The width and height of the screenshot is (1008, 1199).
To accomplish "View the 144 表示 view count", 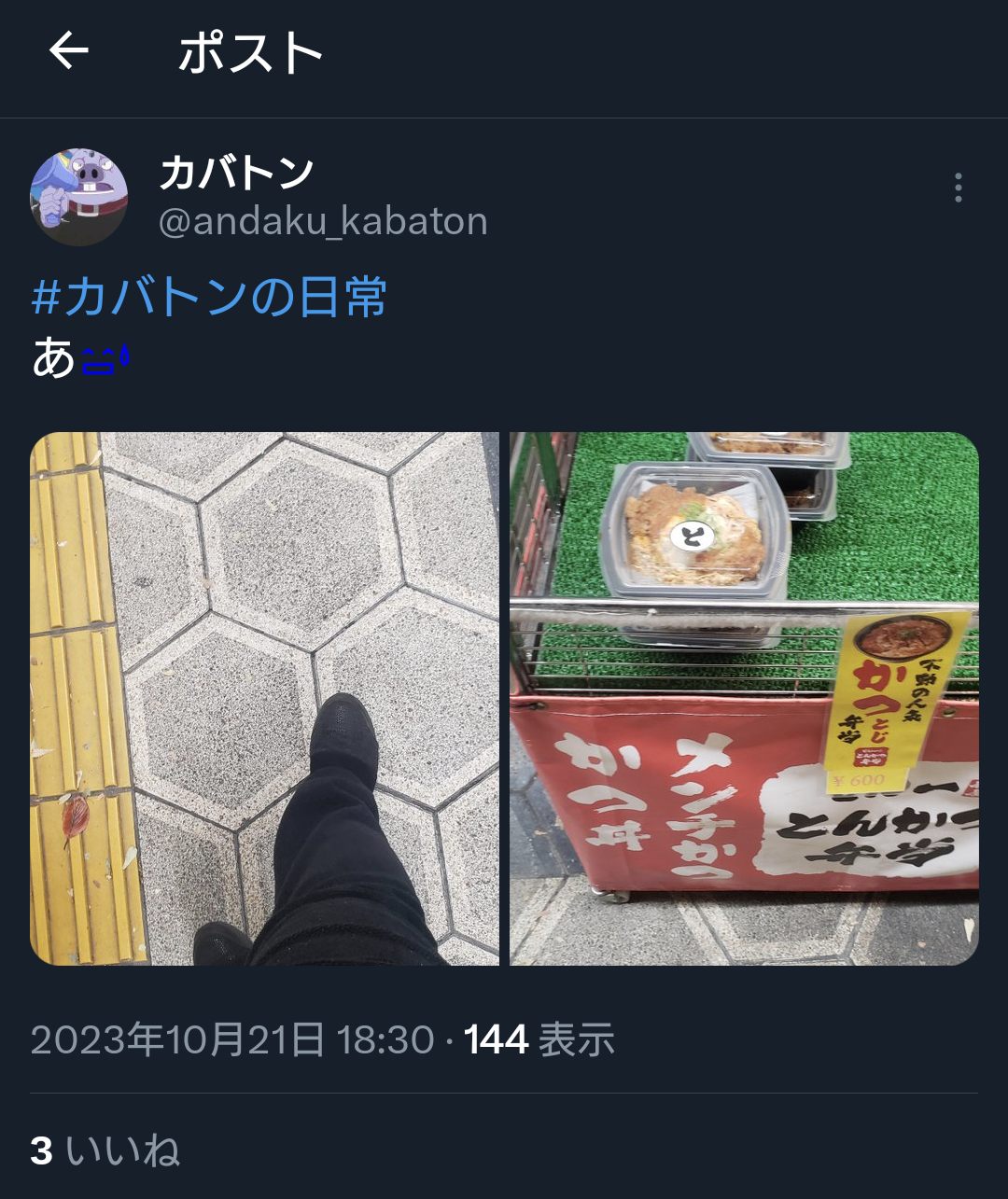I will coord(539,1039).
